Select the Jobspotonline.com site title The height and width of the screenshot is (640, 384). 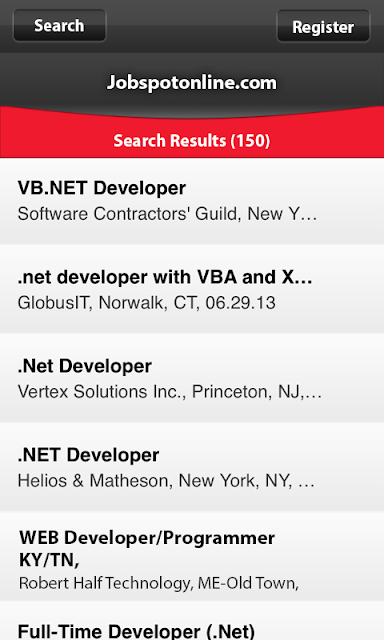192,82
